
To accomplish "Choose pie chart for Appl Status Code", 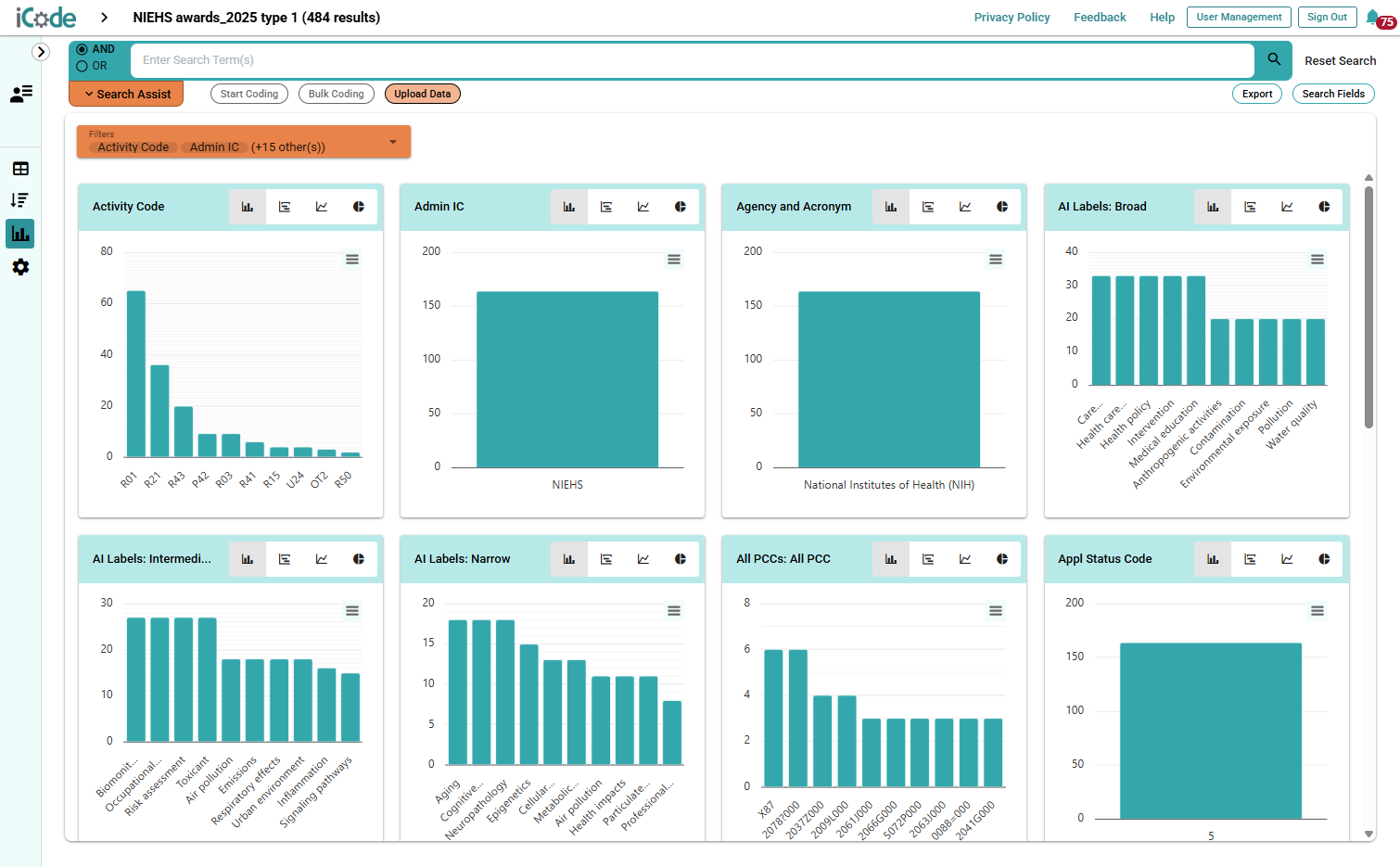I will pyautogui.click(x=1324, y=559).
